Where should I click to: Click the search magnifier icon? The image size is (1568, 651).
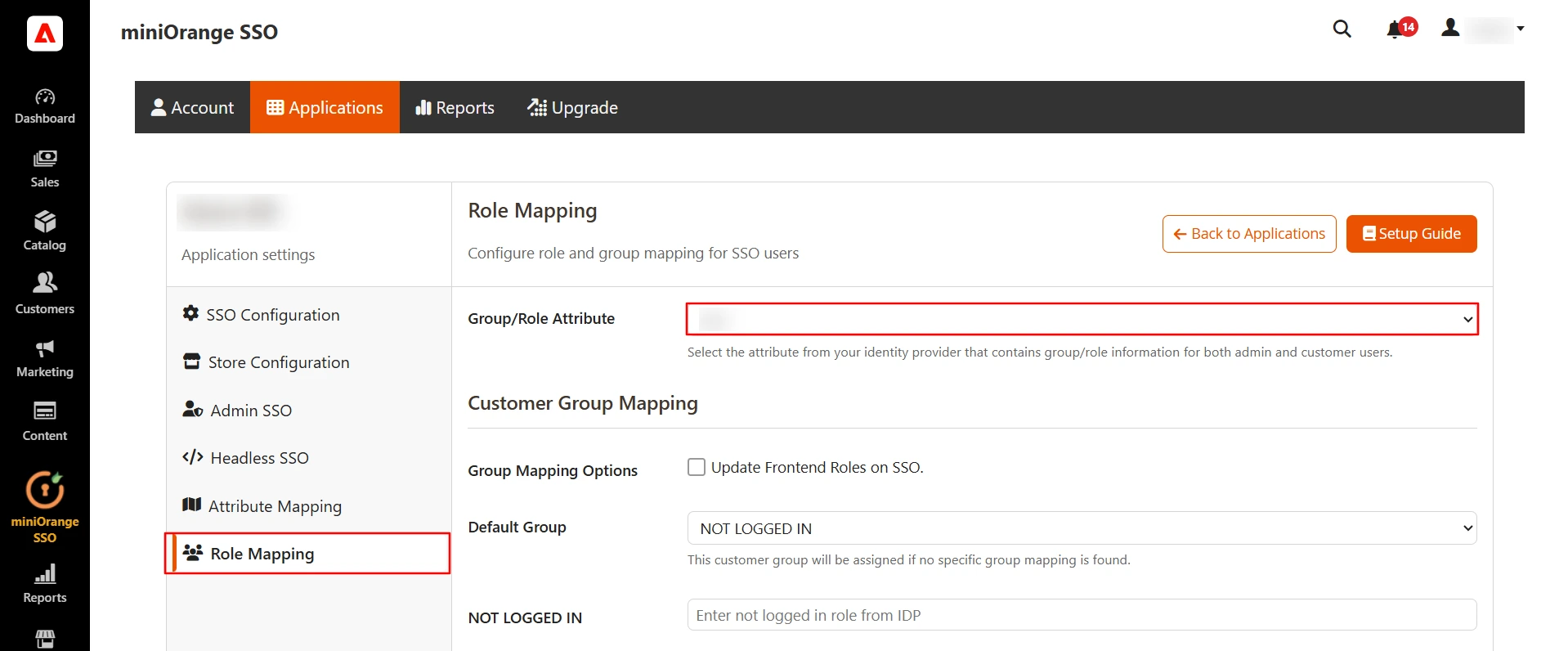pos(1342,29)
